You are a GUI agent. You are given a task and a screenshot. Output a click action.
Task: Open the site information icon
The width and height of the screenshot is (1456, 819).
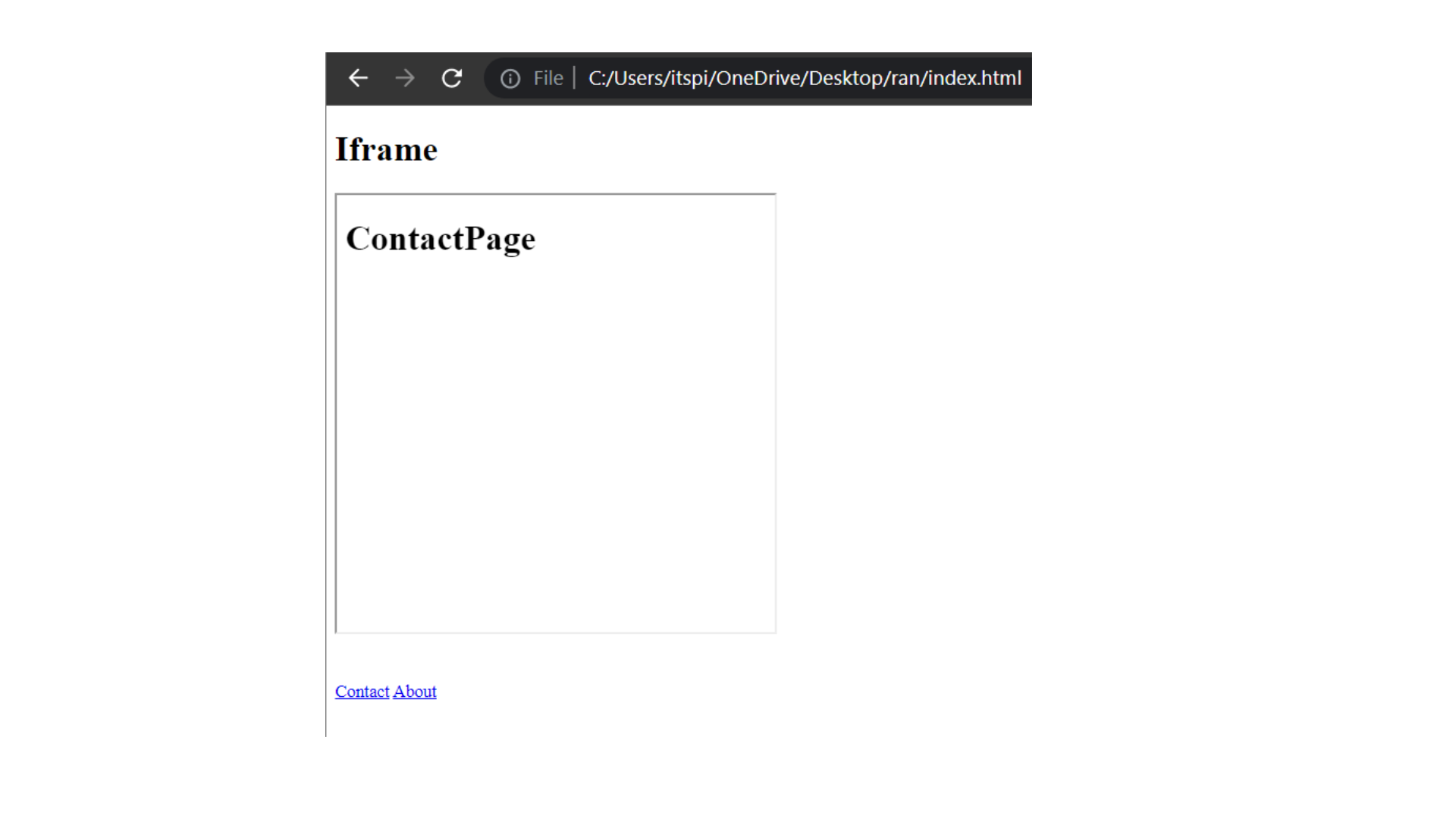coord(510,79)
